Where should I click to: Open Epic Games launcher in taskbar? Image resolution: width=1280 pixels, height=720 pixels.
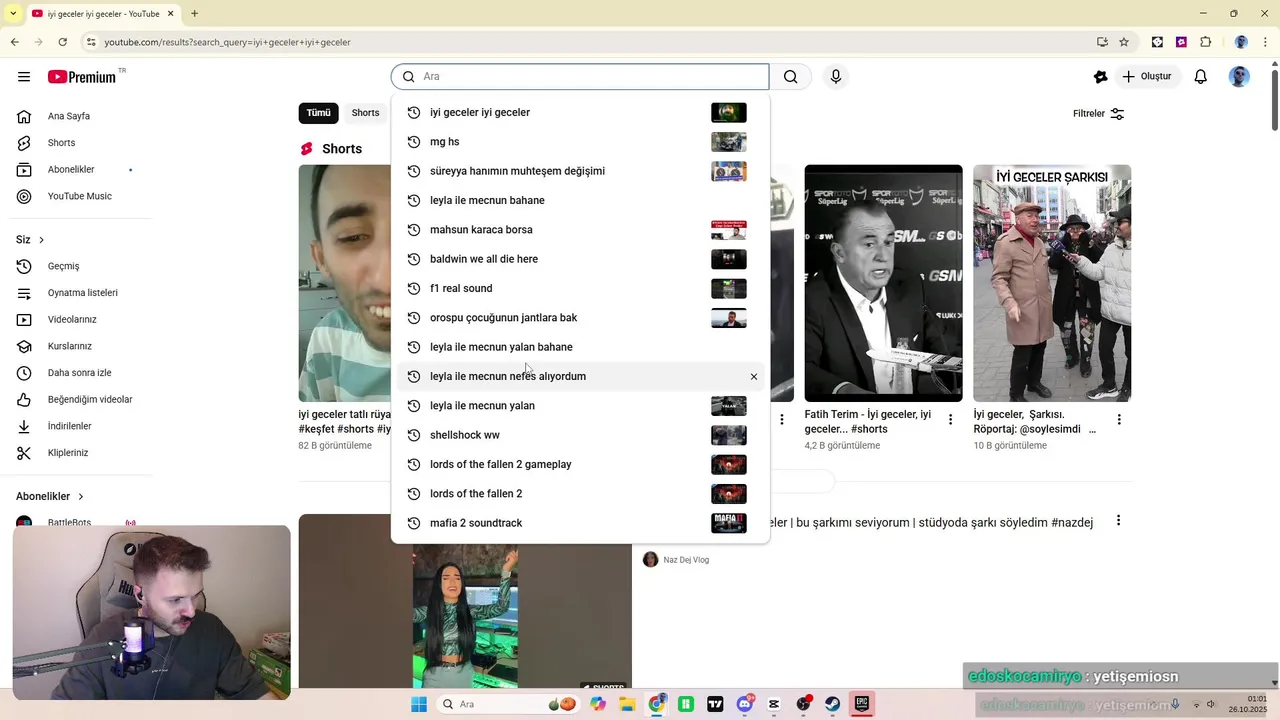coord(861,704)
